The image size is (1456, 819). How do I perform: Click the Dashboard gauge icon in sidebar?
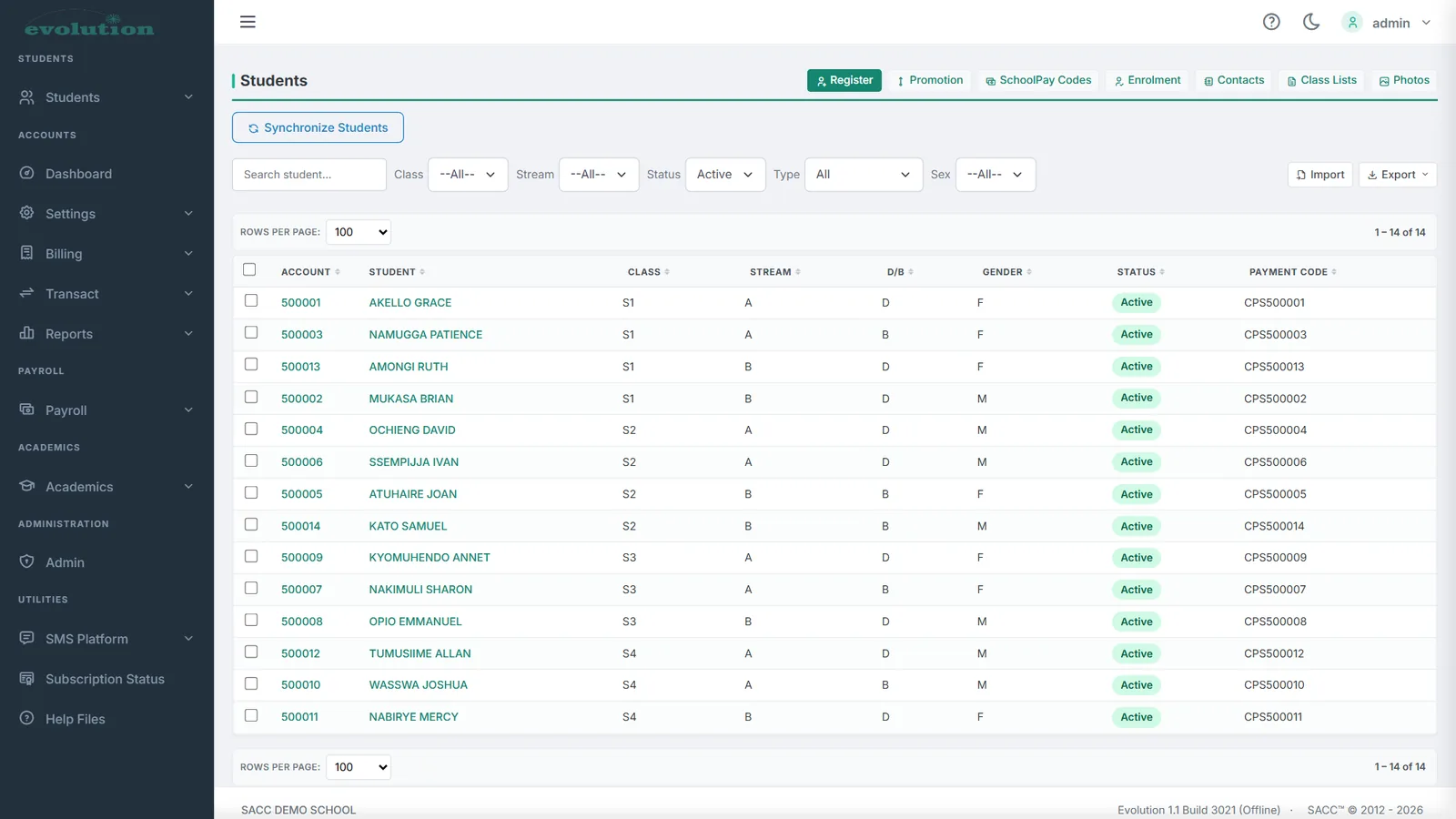click(27, 173)
